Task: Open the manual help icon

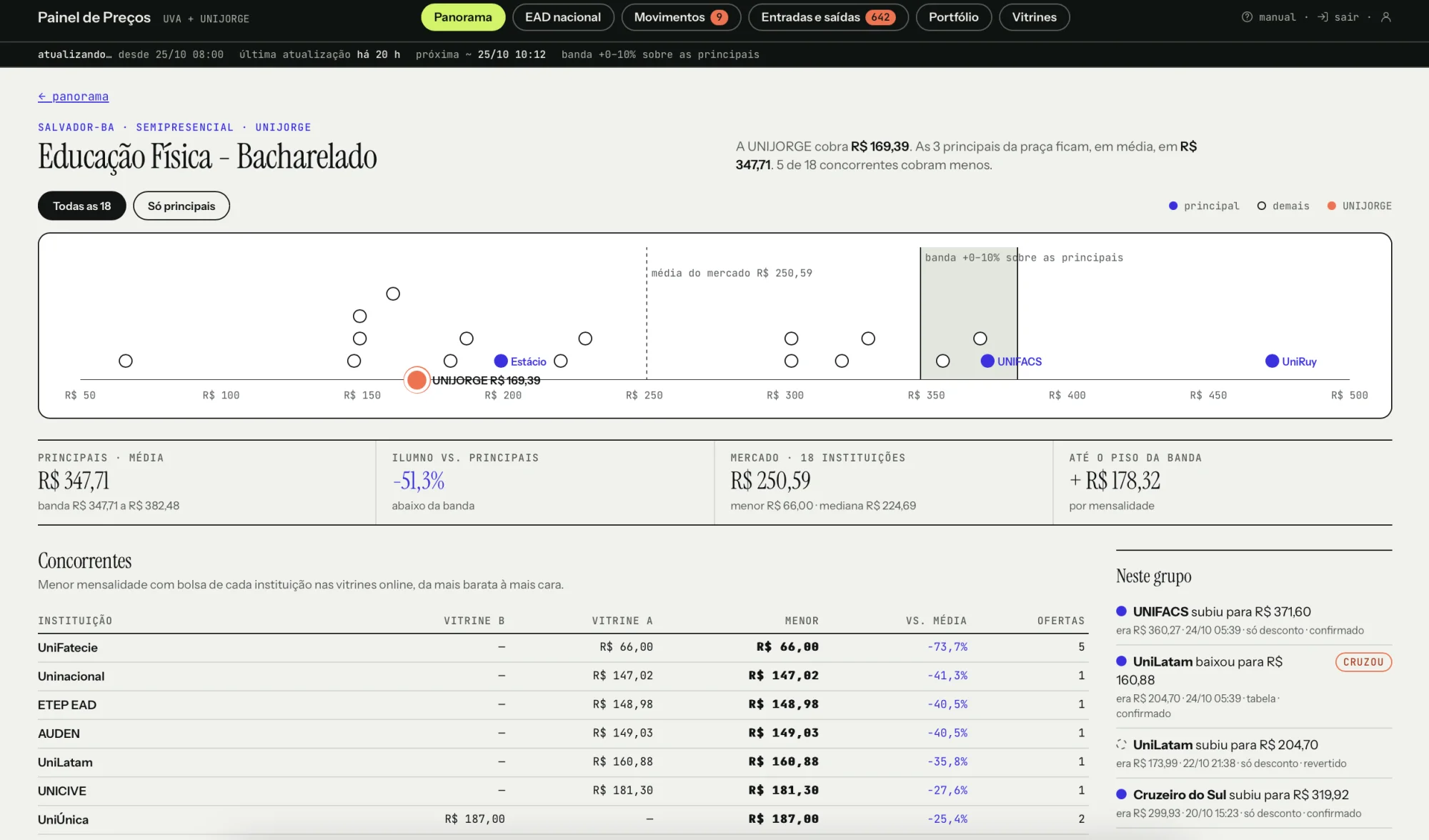Action: [x=1247, y=17]
